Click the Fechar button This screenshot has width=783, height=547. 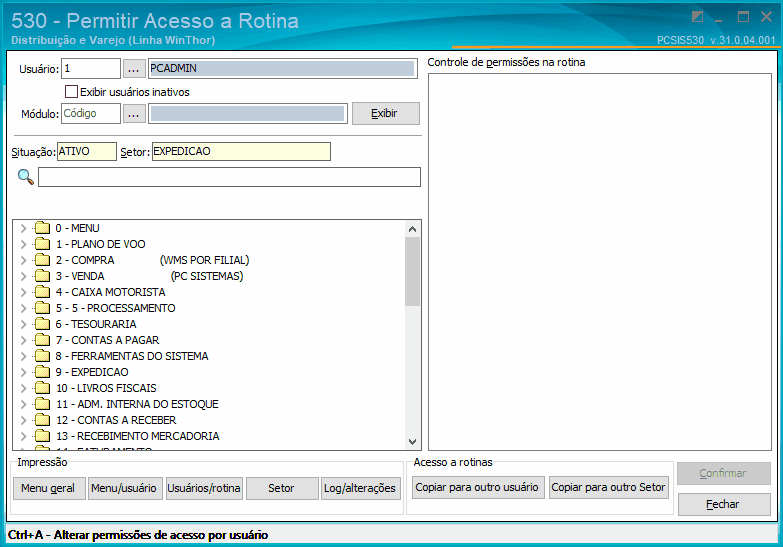[x=724, y=504]
